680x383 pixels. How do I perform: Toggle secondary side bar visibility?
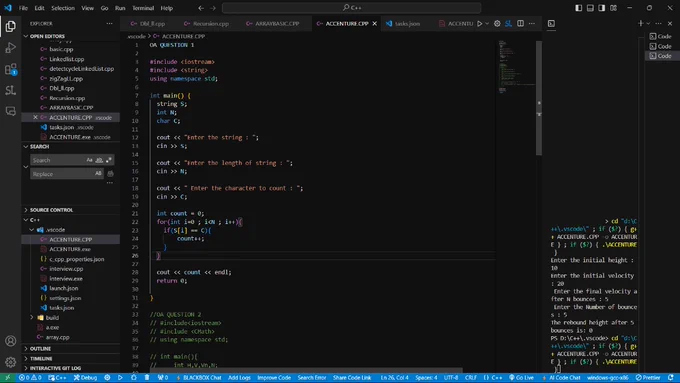click(602, 8)
